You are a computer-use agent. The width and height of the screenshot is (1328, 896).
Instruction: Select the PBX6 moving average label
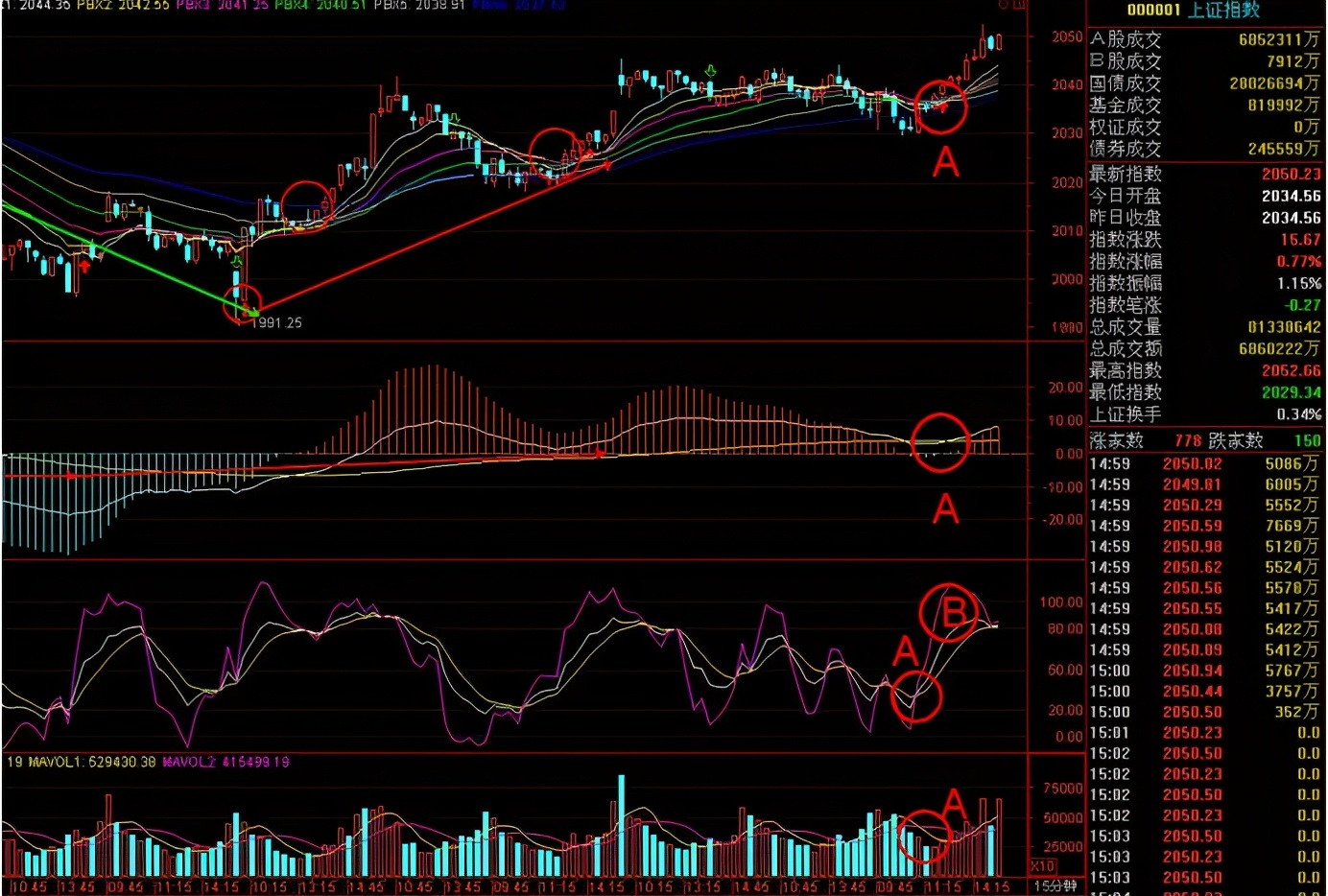click(491, 6)
